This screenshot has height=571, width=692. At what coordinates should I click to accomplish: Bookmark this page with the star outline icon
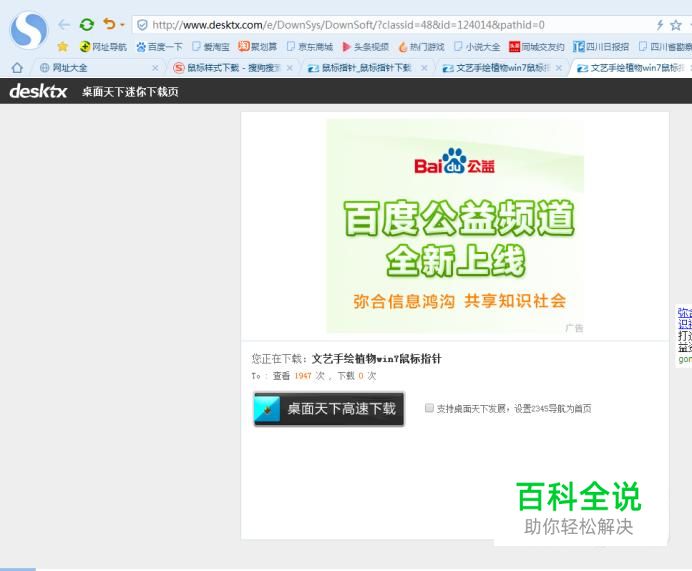pyautogui.click(x=676, y=25)
